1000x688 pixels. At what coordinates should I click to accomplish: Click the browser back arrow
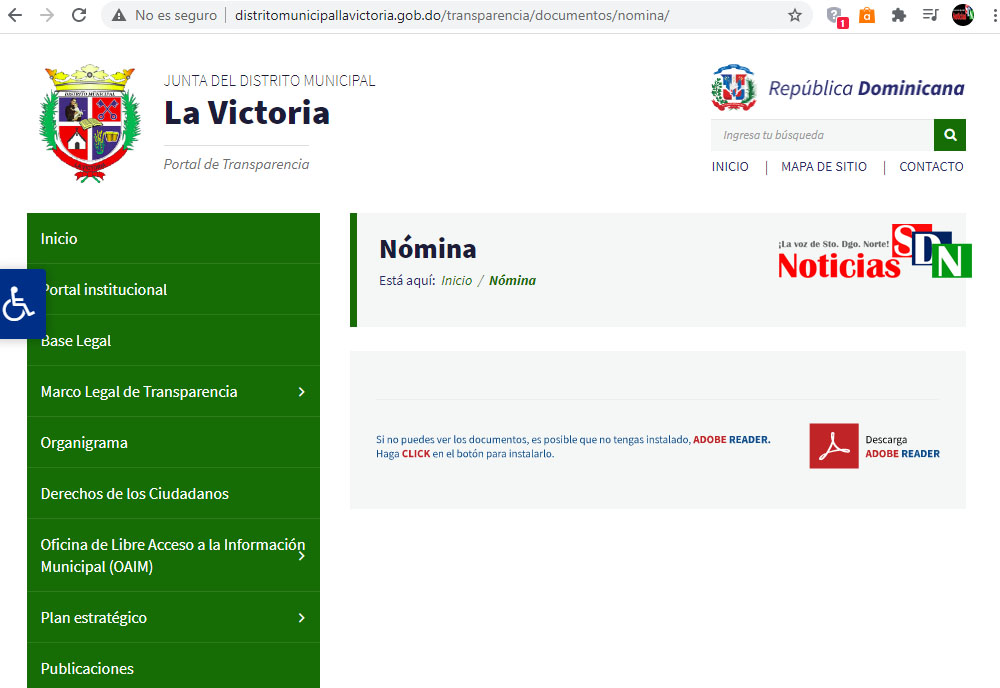[15, 15]
